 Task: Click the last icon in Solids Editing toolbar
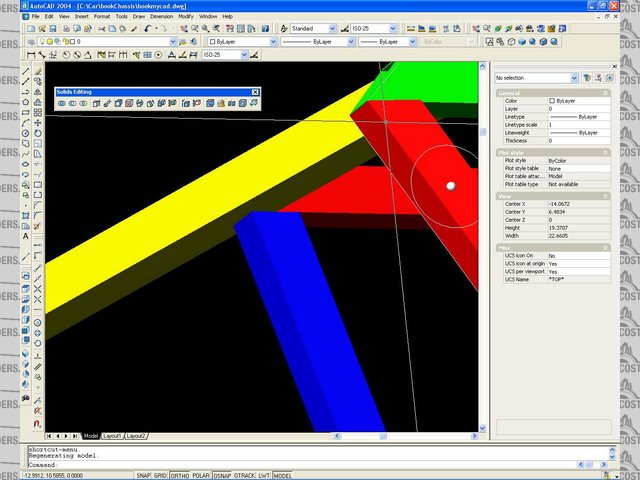pos(254,102)
